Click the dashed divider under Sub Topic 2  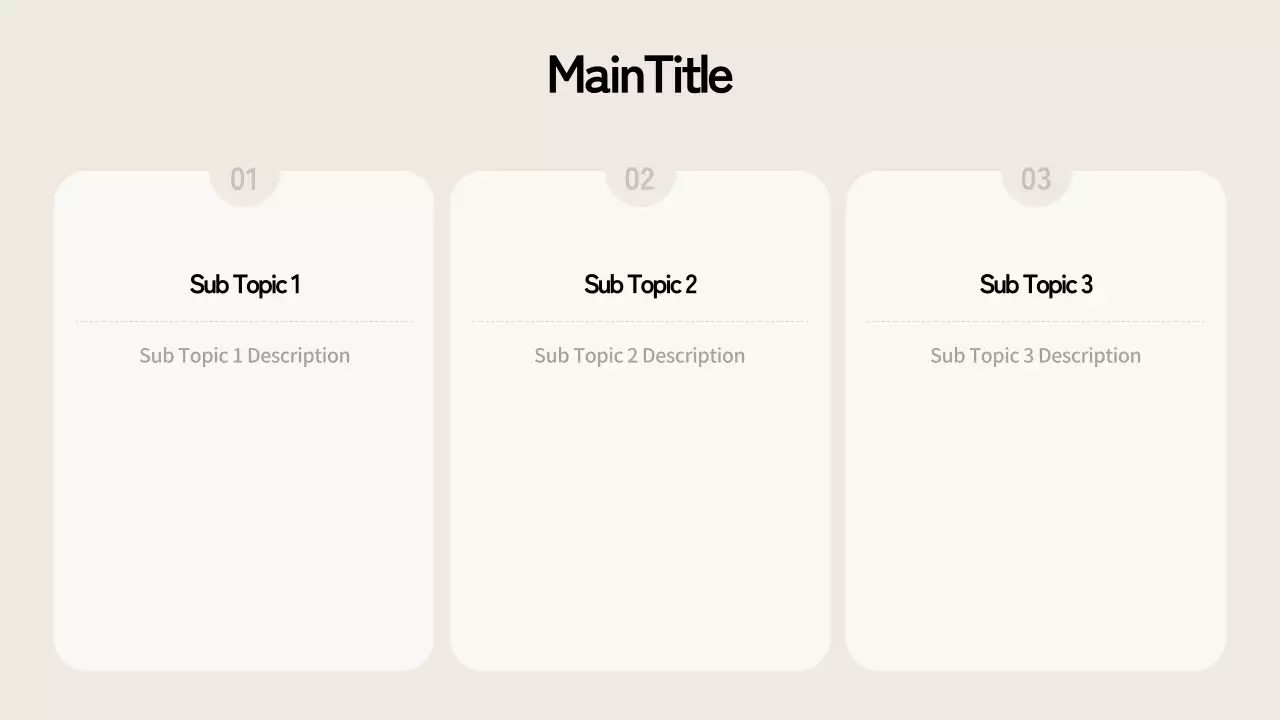click(640, 322)
